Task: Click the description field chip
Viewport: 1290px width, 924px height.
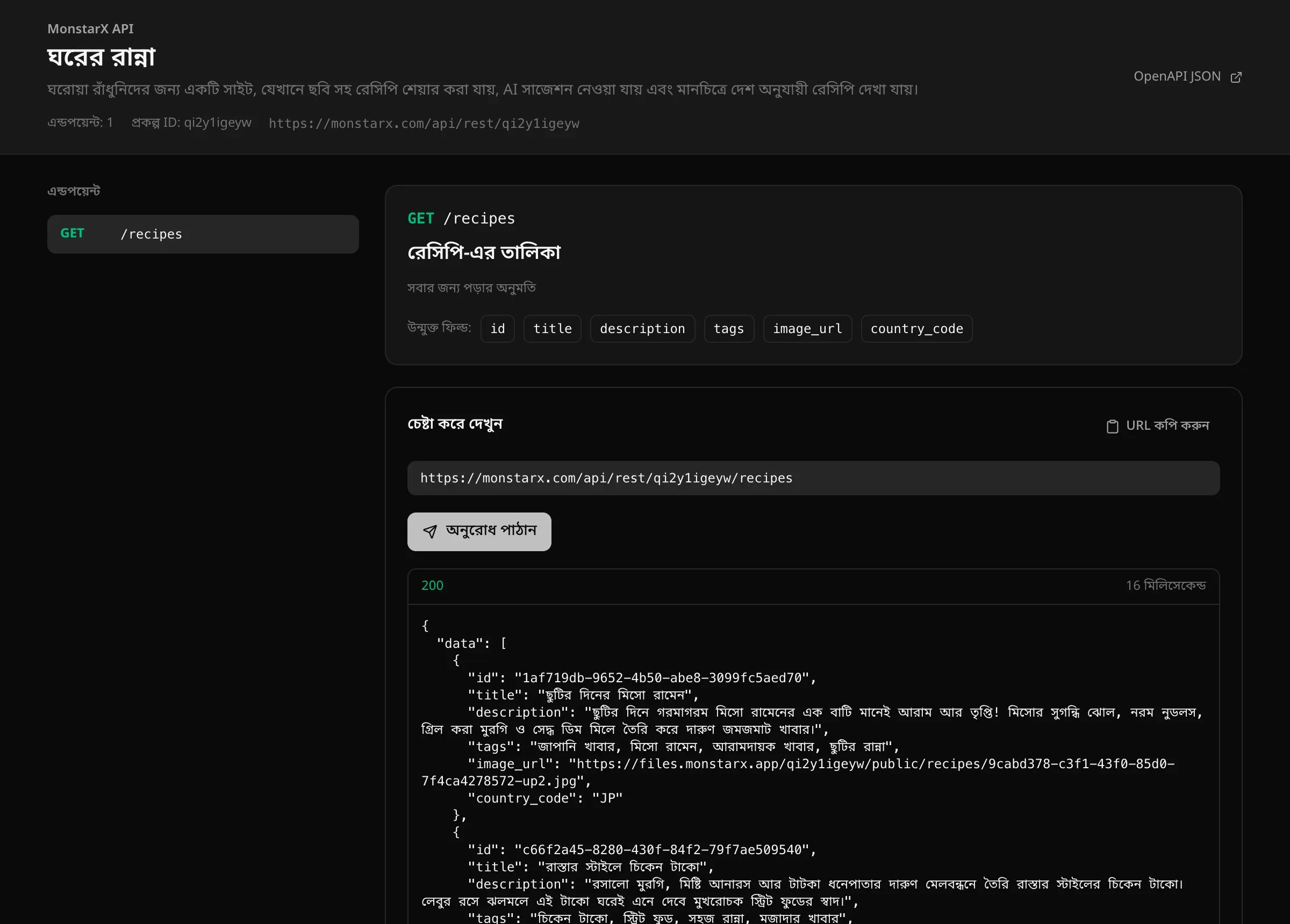Action: click(643, 329)
